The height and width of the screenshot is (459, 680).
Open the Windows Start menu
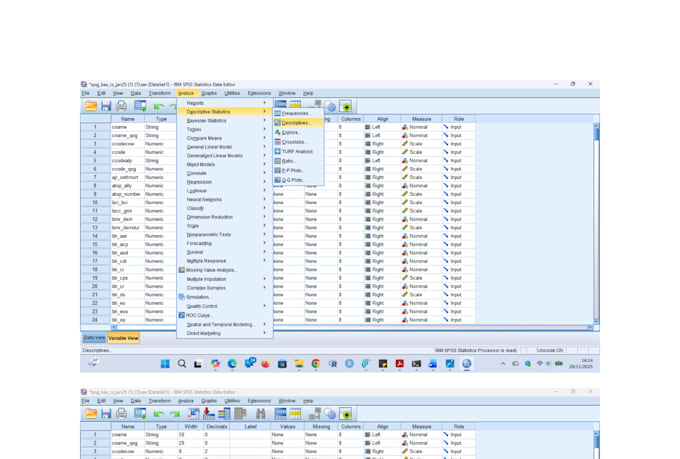coord(165,364)
